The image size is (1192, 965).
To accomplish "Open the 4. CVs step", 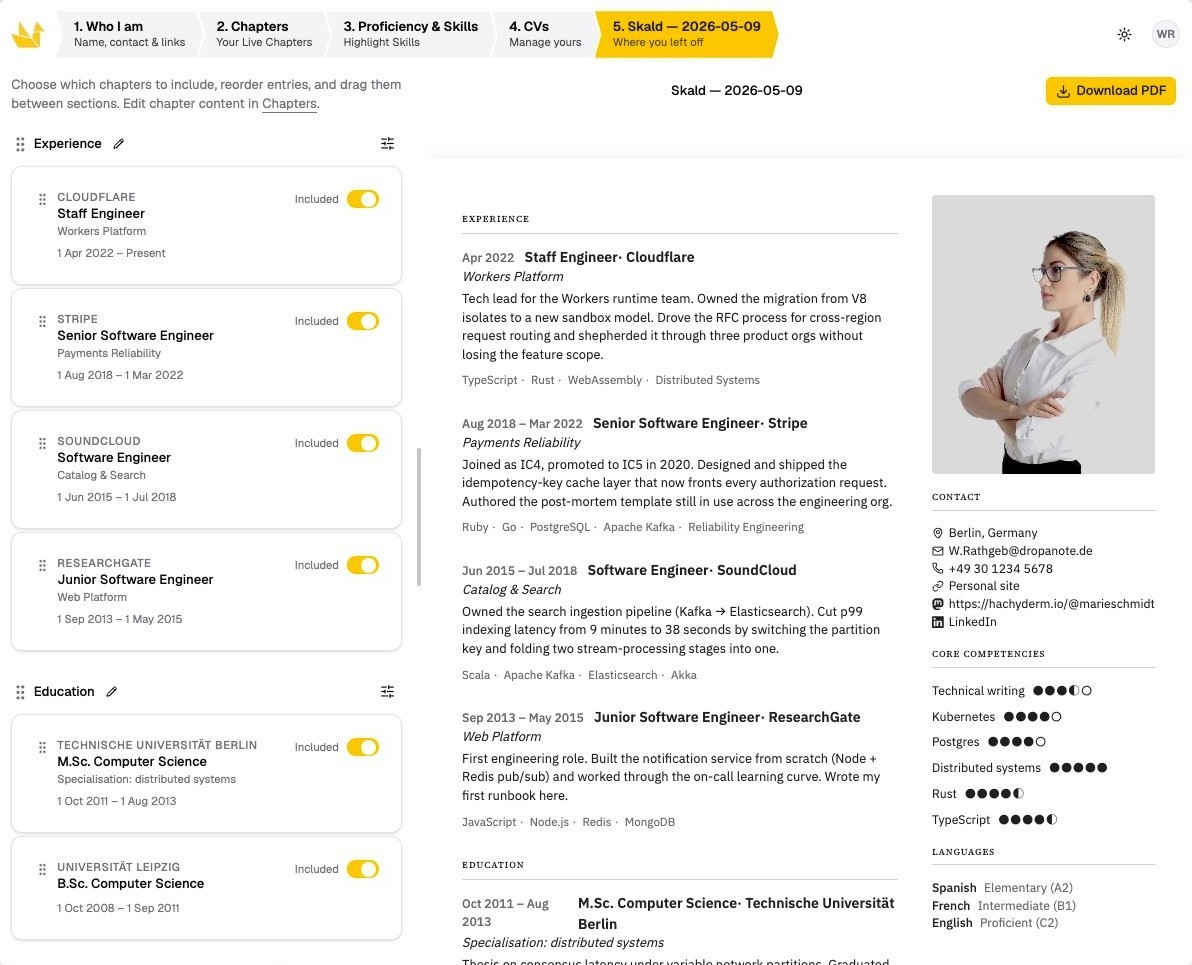I will pyautogui.click(x=545, y=34).
